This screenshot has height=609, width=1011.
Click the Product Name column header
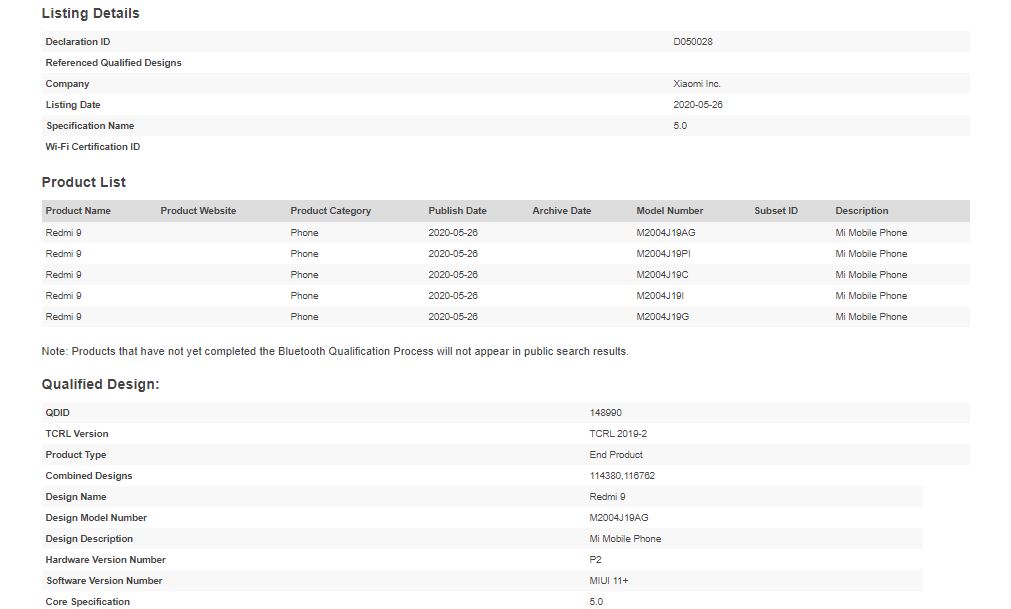[78, 211]
